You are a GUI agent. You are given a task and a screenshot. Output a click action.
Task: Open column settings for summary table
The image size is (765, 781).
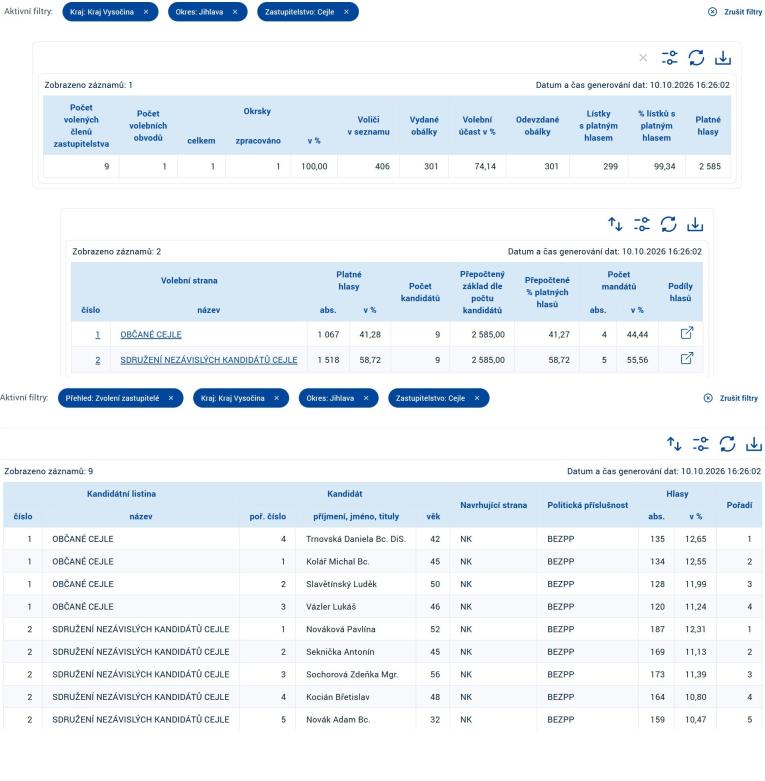669,58
